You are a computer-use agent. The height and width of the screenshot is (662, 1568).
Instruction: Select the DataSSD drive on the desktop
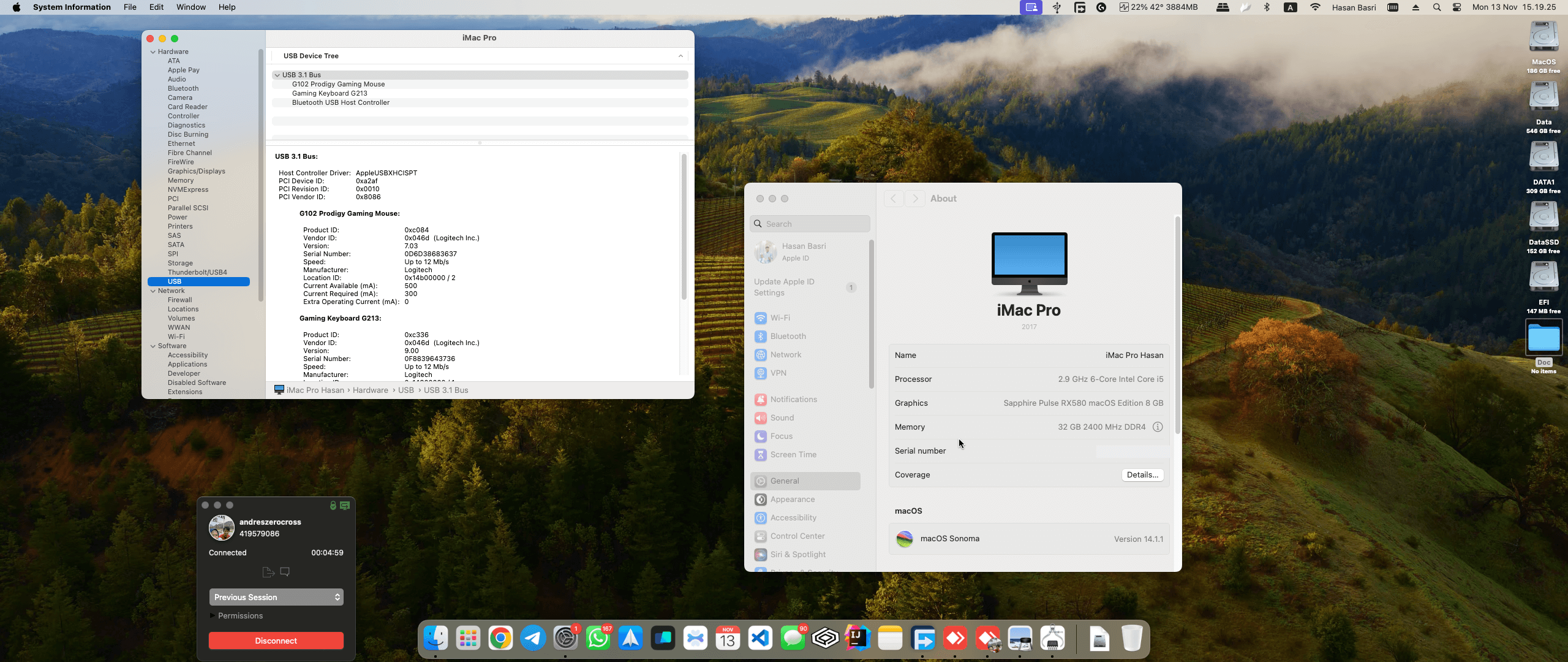pyautogui.click(x=1543, y=217)
